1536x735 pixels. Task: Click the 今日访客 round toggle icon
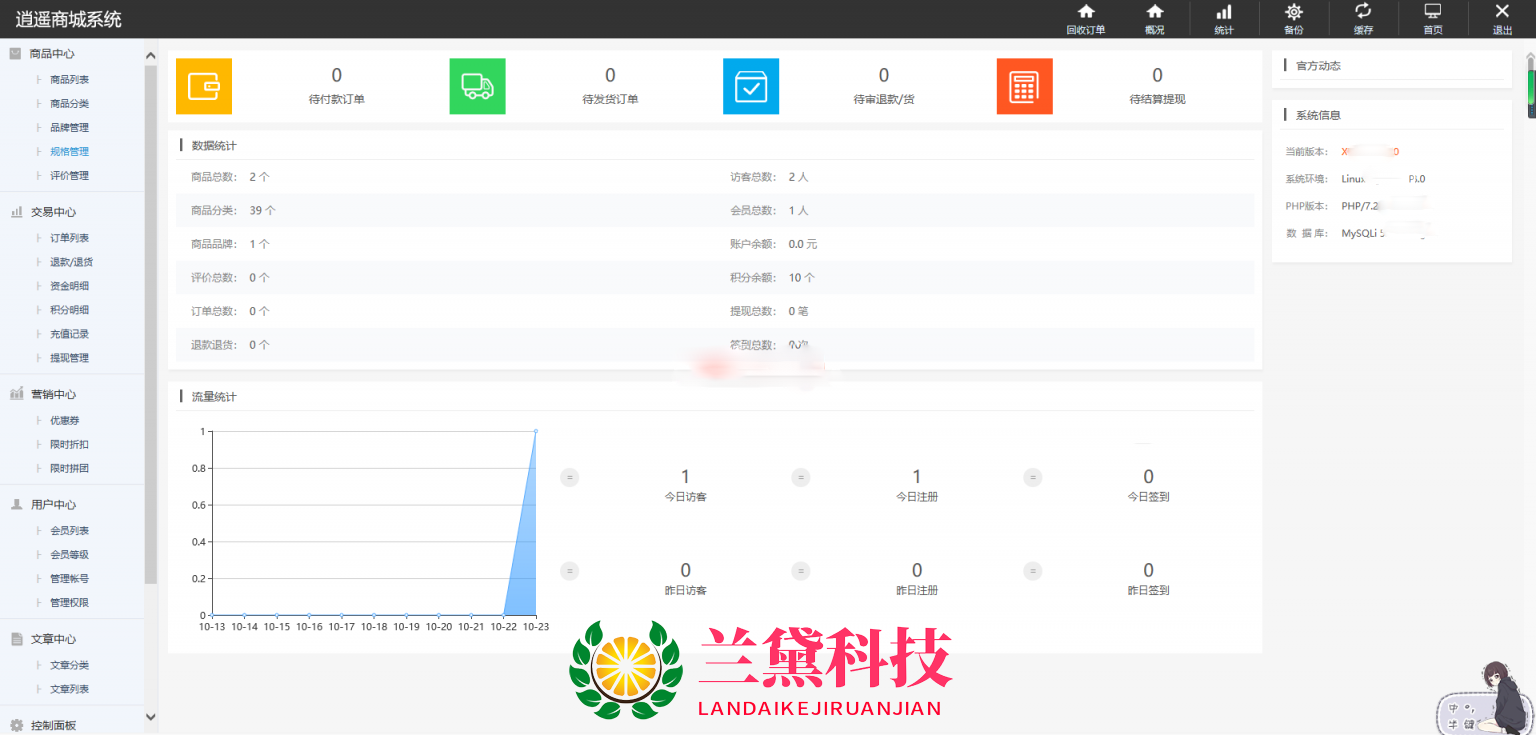570,478
